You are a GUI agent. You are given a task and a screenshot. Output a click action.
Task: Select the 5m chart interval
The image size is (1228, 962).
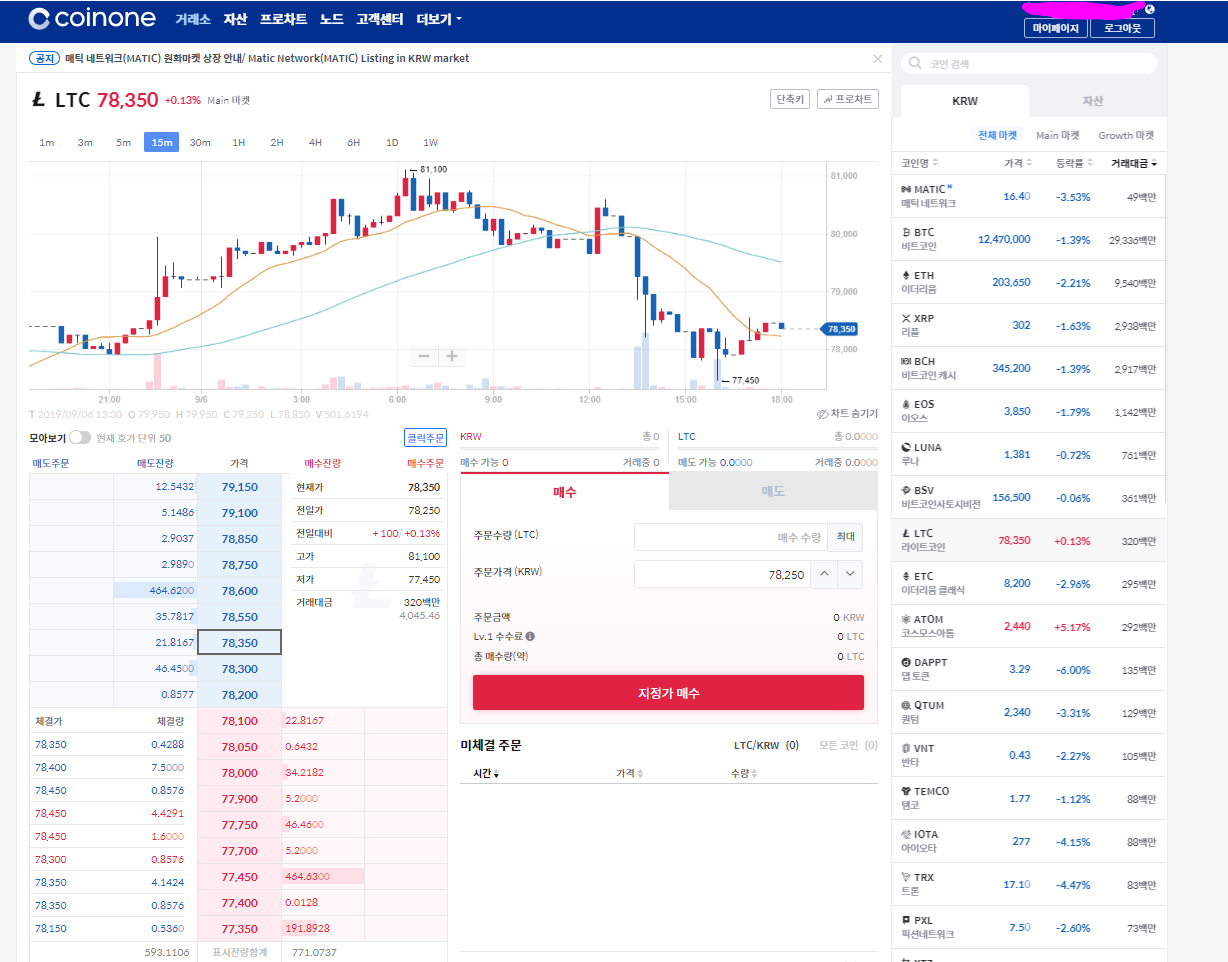(x=123, y=142)
